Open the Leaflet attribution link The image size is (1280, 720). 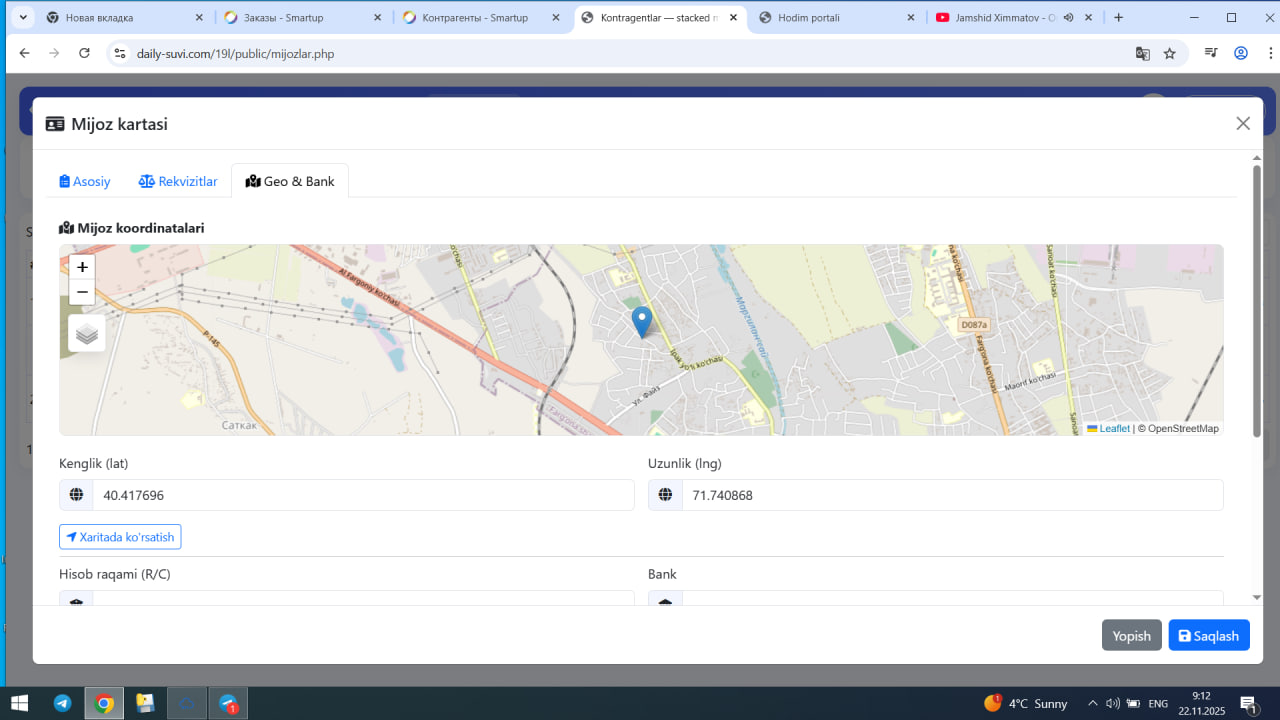[x=1114, y=428]
